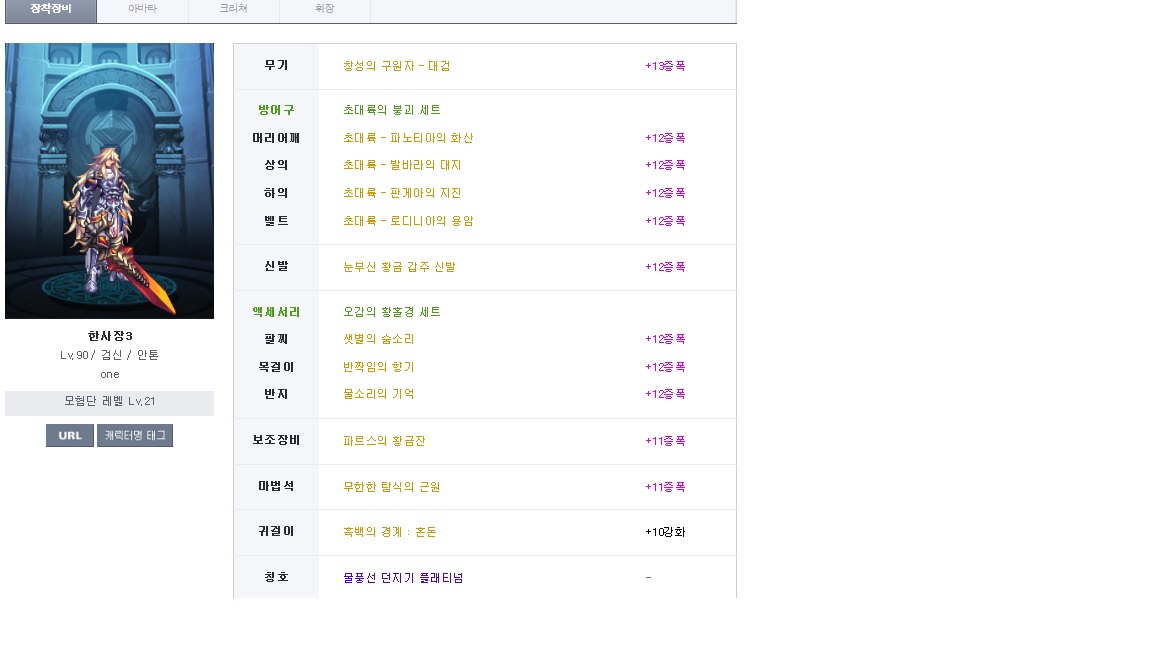This screenshot has height=648, width=1152.
Task: Click earring item 흑백의 경계 : 혼돈
Action: click(389, 532)
